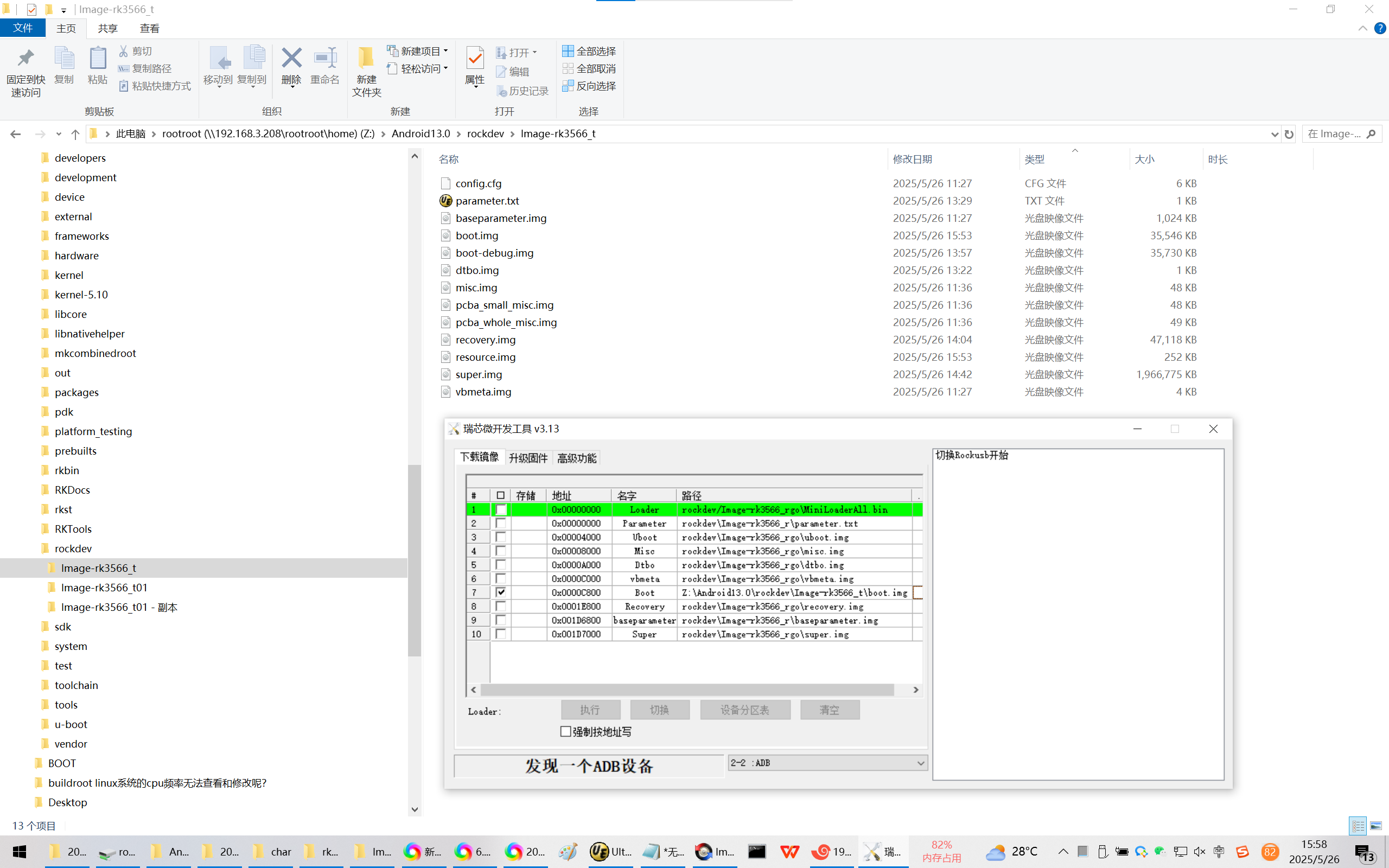Click the 设备分区表 button
Viewport: 1389px width, 868px height.
[744, 710]
